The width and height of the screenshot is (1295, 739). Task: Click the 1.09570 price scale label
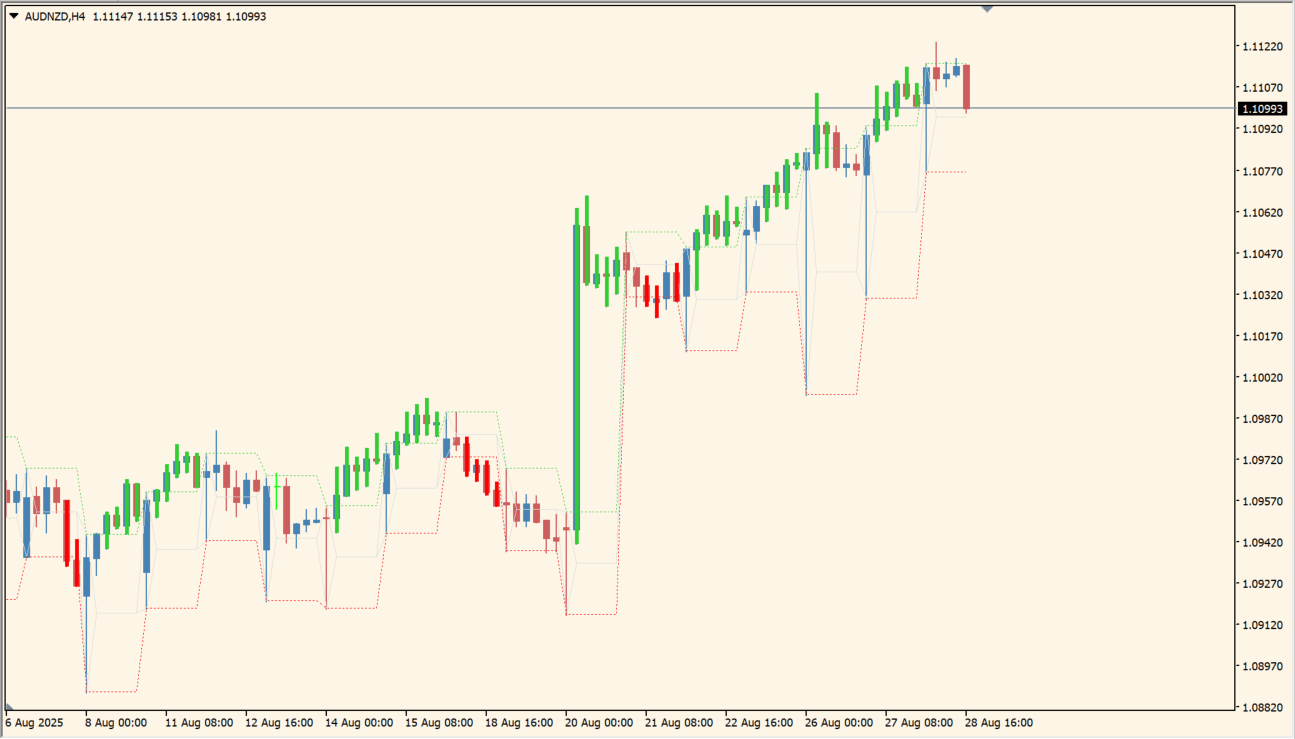(x=1262, y=501)
